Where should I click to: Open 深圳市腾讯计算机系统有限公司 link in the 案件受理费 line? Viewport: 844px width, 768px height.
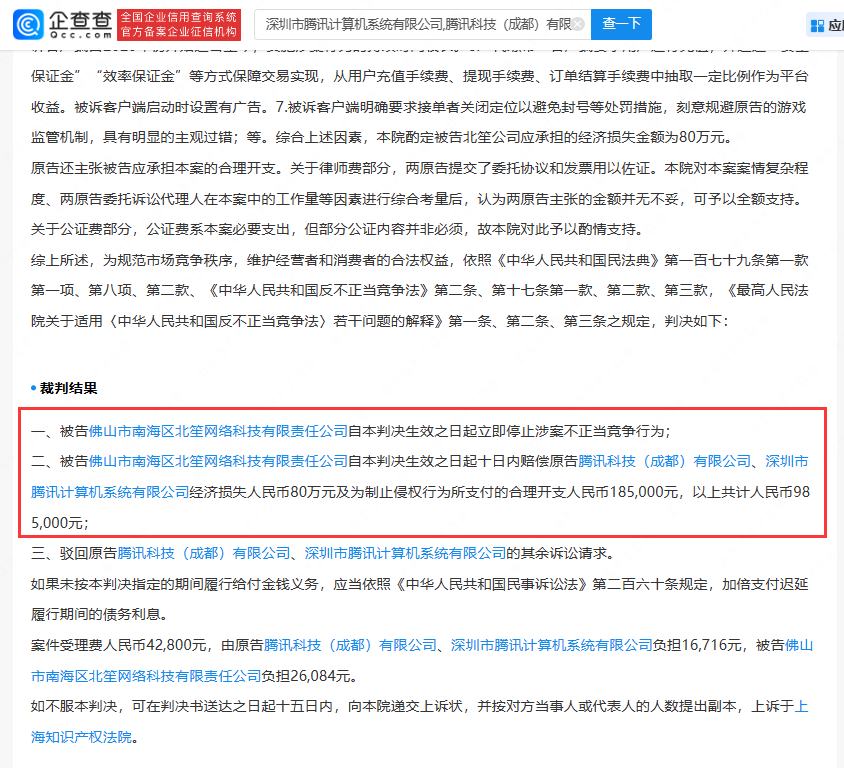coord(551,645)
